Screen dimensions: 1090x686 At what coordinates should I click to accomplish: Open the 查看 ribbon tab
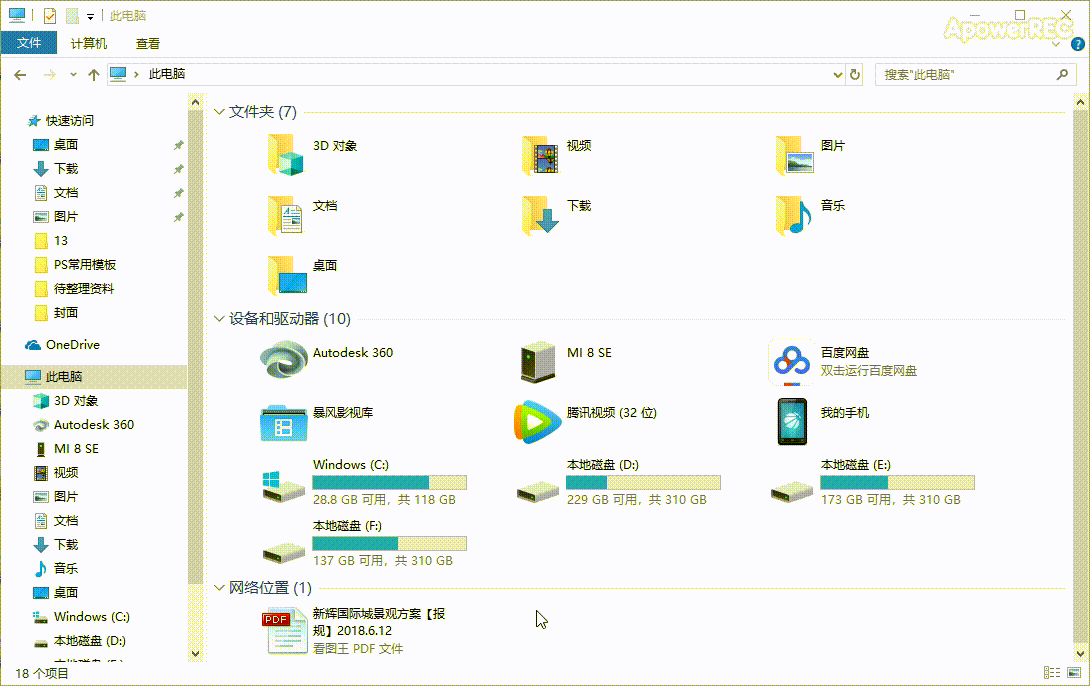point(147,43)
